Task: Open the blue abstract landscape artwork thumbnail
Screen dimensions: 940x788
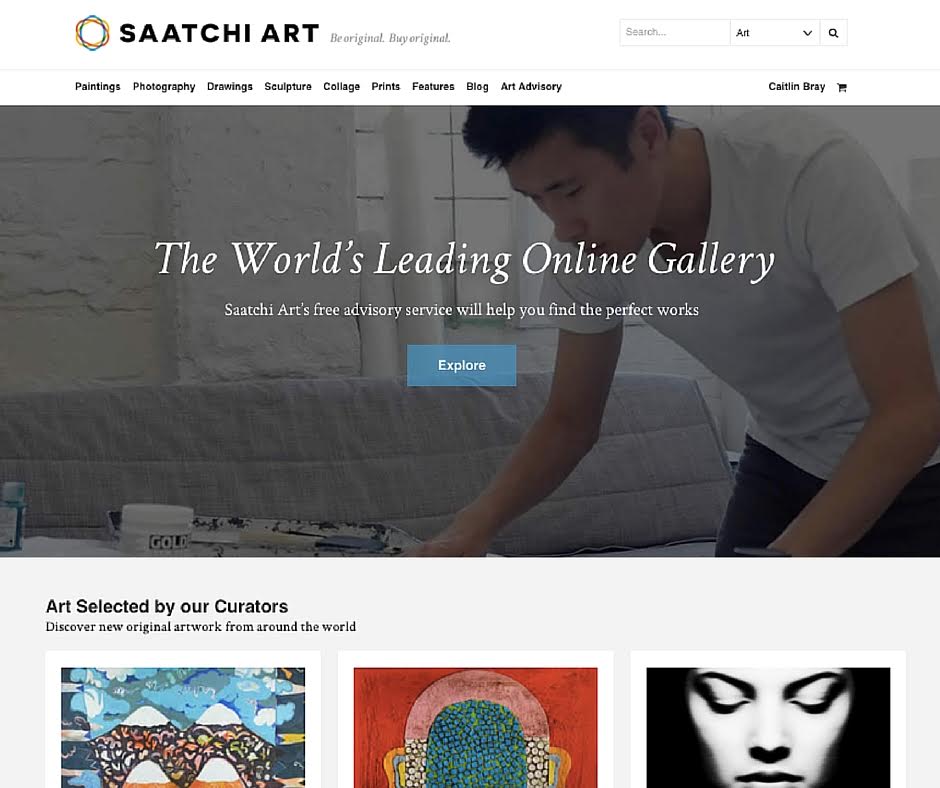Action: click(183, 727)
